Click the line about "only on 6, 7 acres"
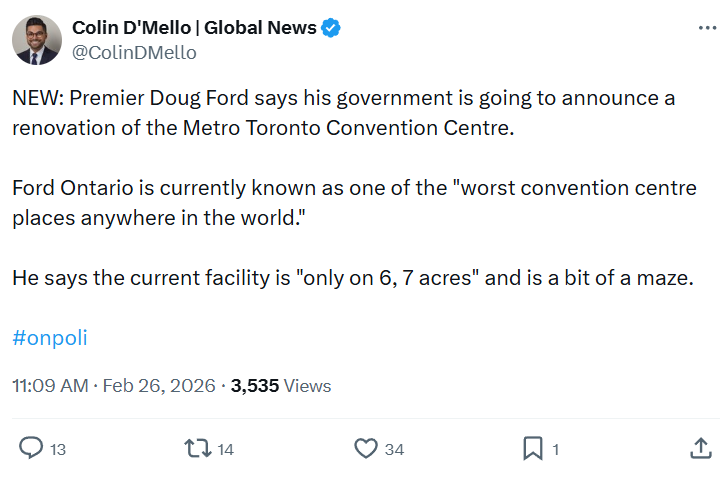This screenshot has height=477, width=727. (352, 278)
